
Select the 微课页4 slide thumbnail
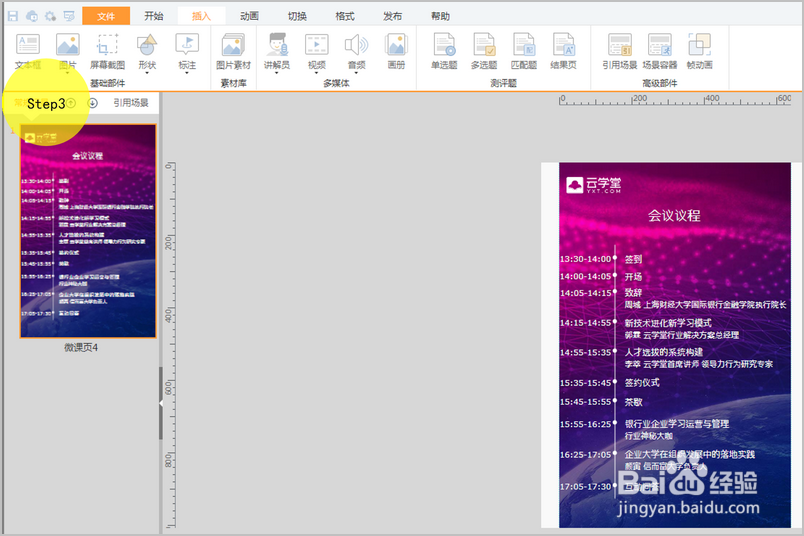(x=88, y=231)
